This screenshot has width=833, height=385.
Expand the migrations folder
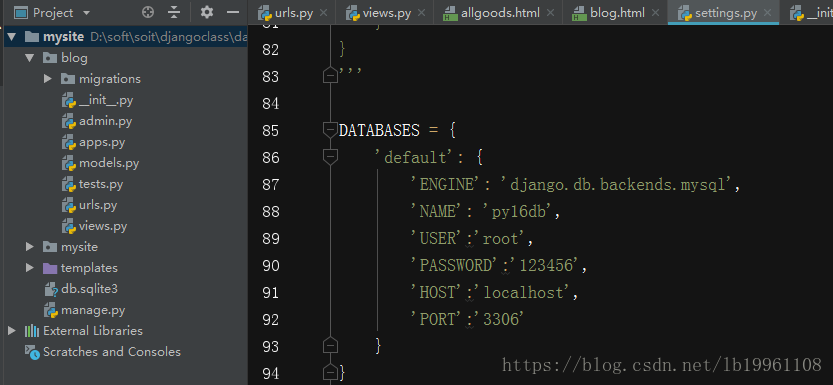pyautogui.click(x=48, y=79)
